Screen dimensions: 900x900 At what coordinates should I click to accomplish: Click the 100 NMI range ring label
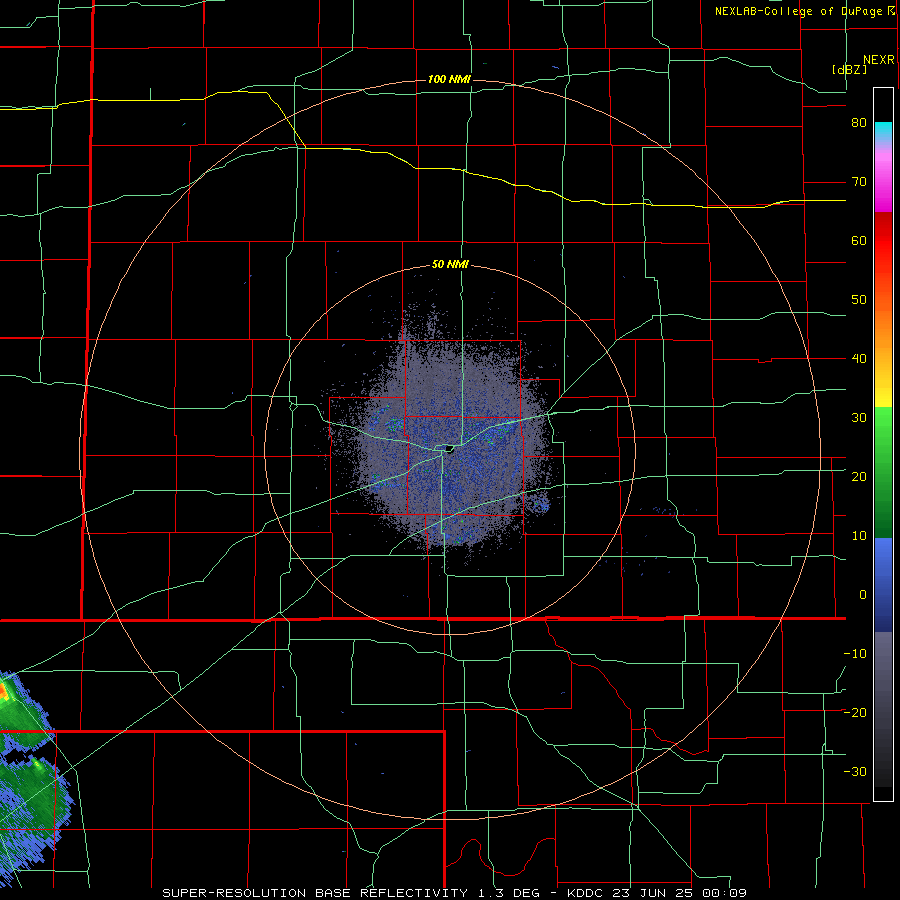449,79
